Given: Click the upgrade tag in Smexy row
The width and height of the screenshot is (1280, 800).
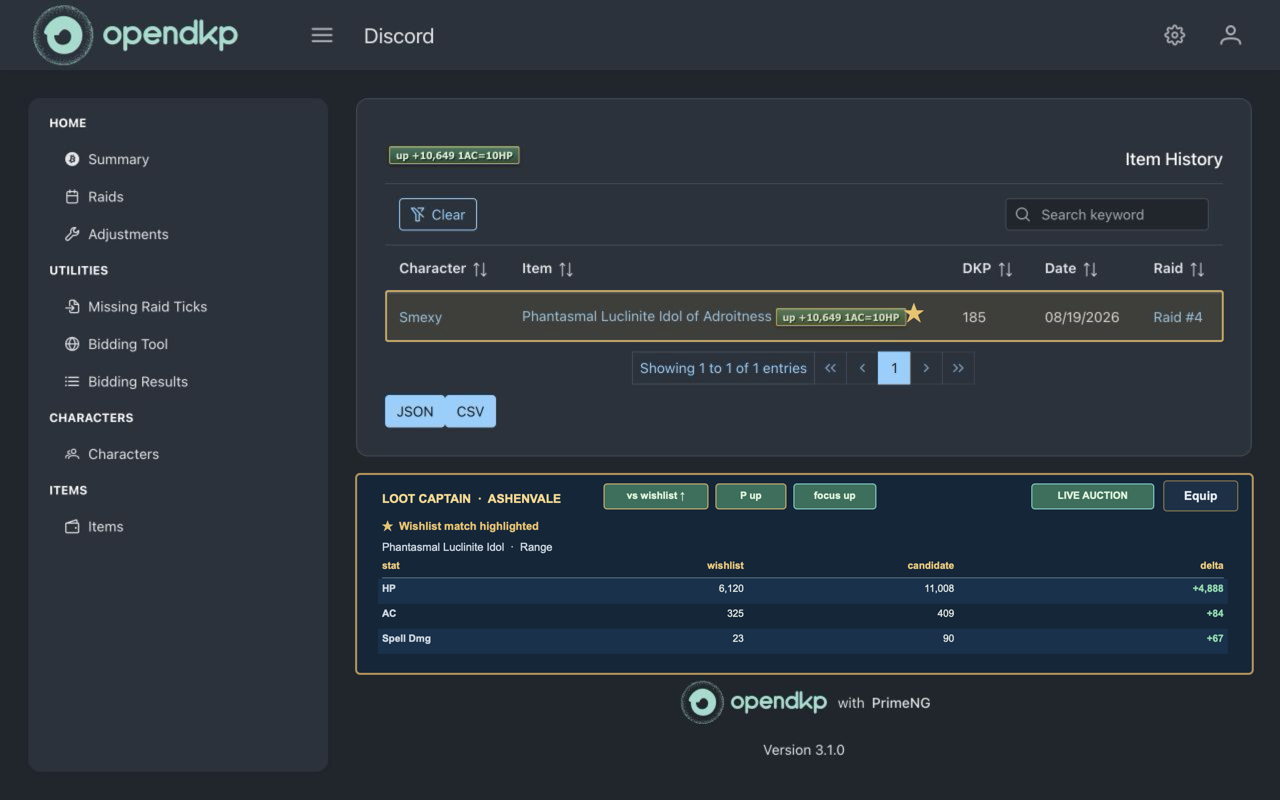Looking at the screenshot, I should tap(840, 317).
